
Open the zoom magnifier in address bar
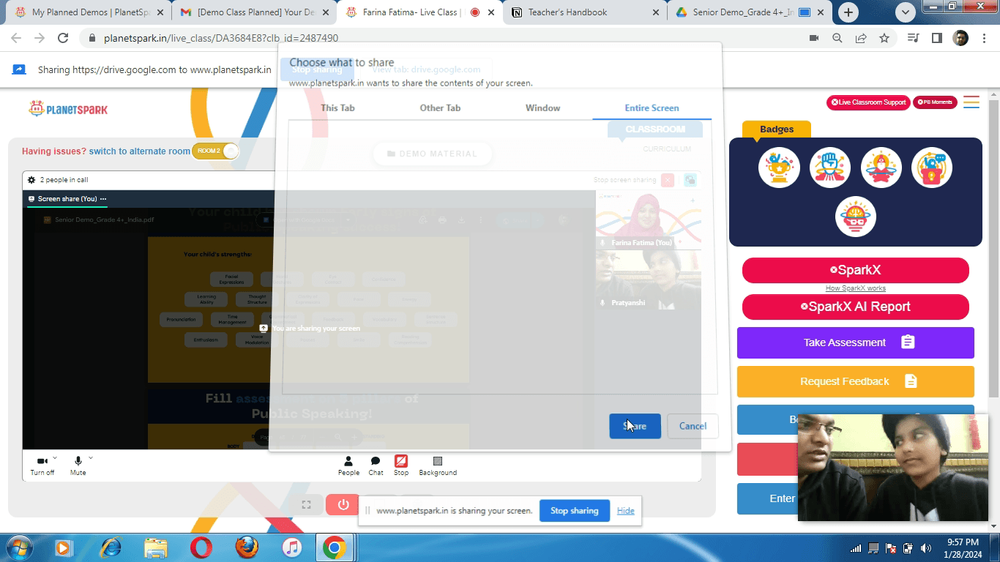[837, 38]
